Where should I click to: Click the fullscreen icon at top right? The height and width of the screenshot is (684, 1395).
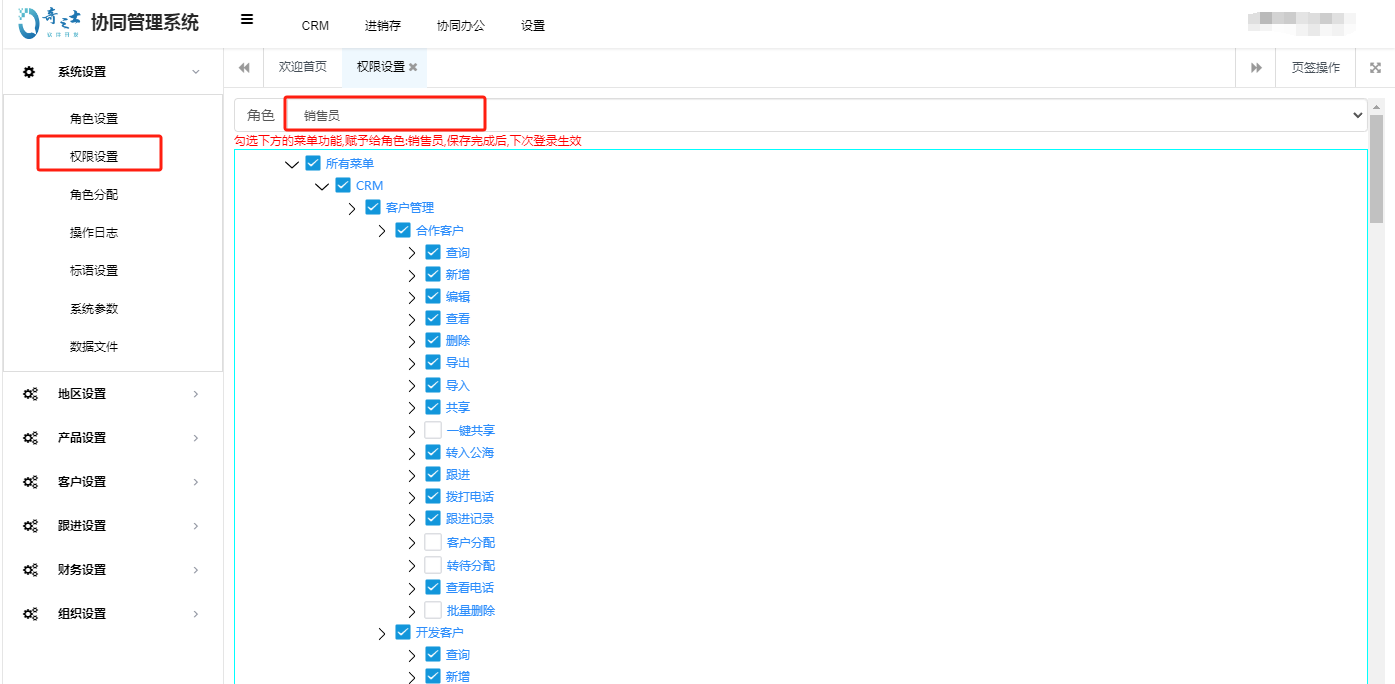1375,67
